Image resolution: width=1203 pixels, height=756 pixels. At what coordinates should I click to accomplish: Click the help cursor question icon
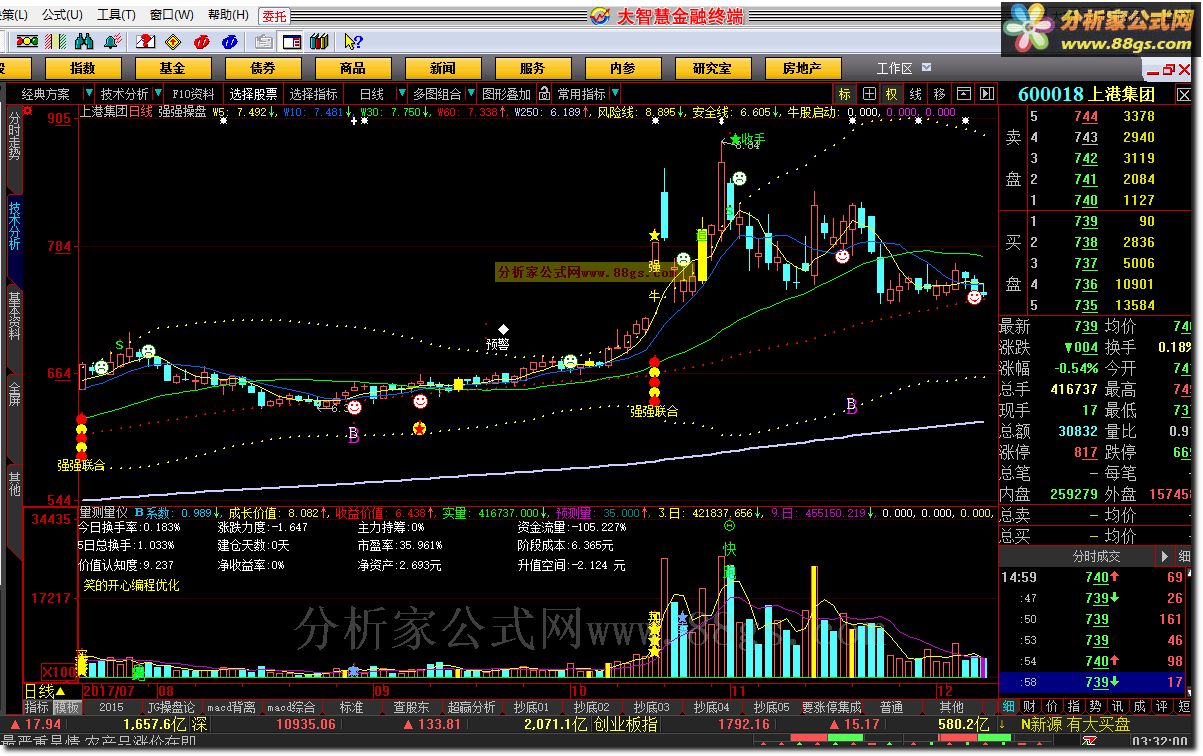[x=352, y=41]
